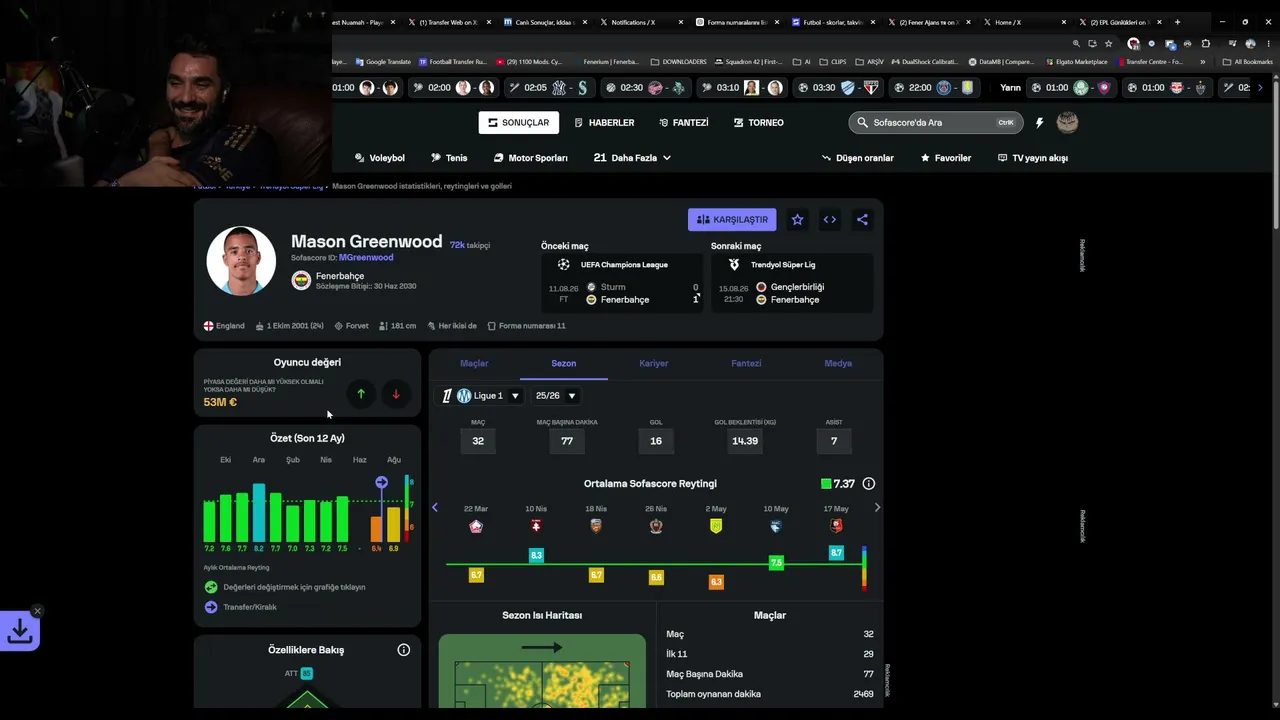This screenshot has height=720, width=1280.
Task: Select Motor Sporları in the sports bar
Action: [x=531, y=158]
